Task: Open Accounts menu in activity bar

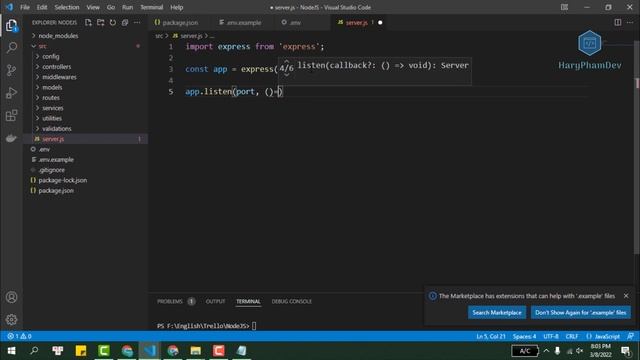Action: click(x=11, y=297)
